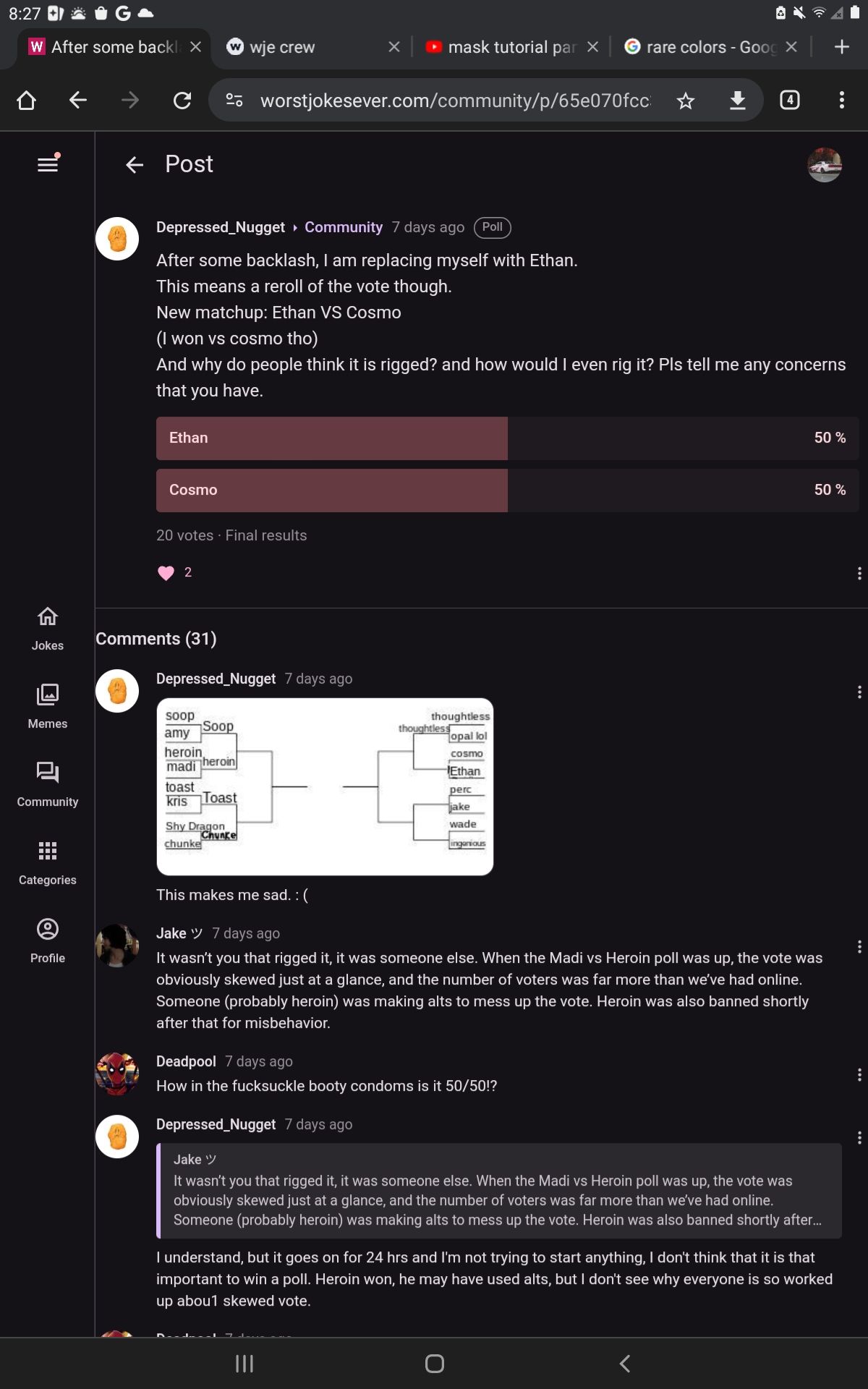
Task: Open Depressed_Nugget's profile from post author
Action: (221, 227)
